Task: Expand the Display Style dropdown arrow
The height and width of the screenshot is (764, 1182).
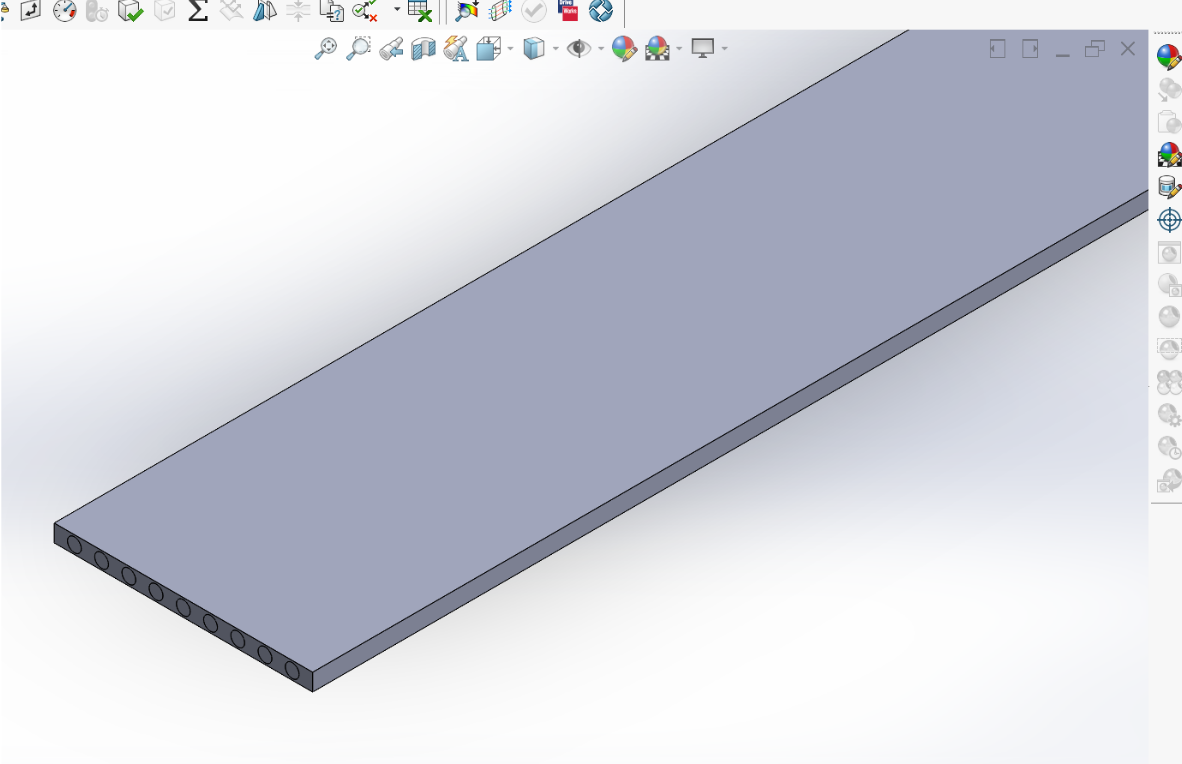Action: pyautogui.click(x=556, y=49)
